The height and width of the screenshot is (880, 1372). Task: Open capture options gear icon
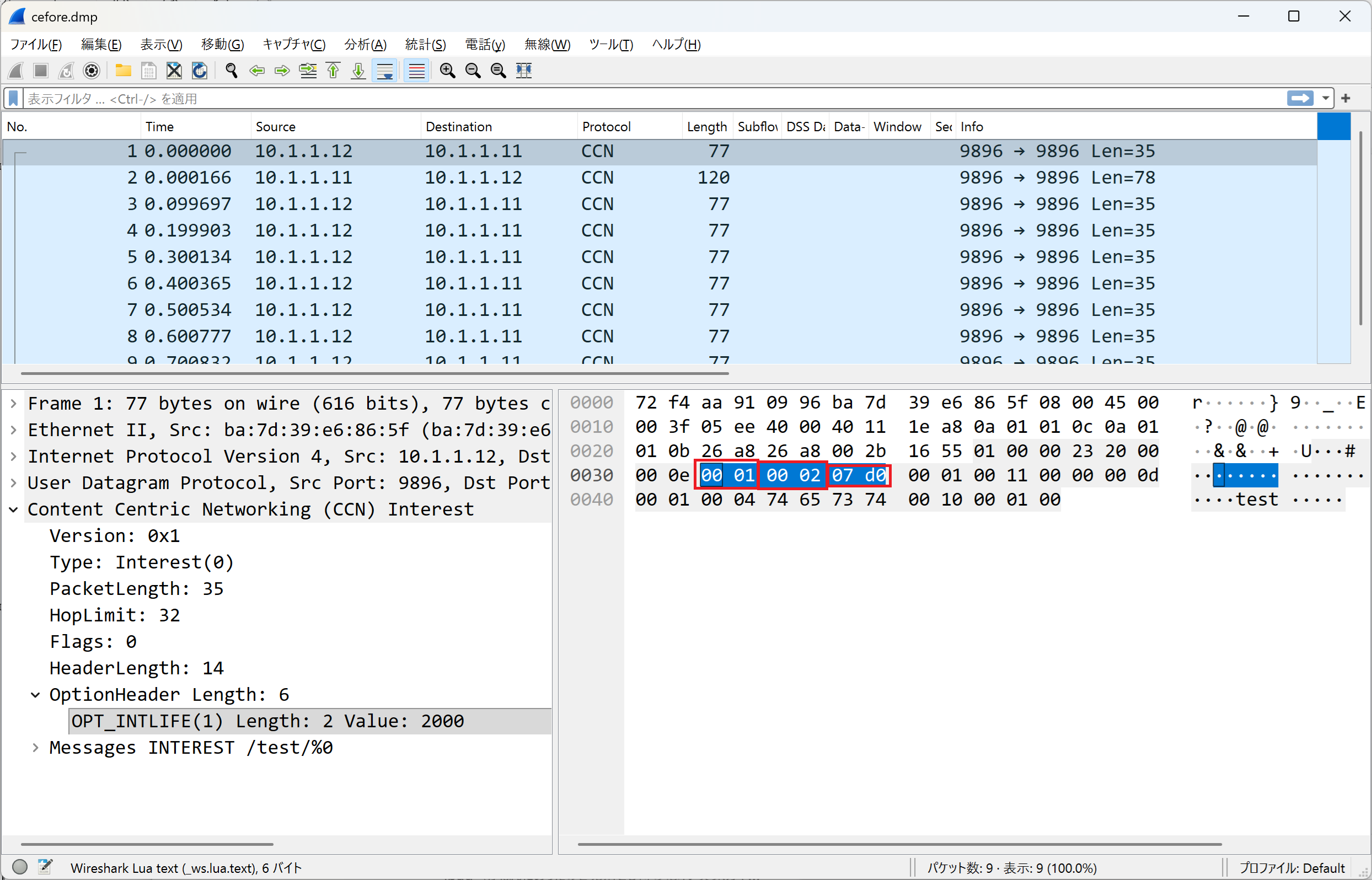[92, 70]
